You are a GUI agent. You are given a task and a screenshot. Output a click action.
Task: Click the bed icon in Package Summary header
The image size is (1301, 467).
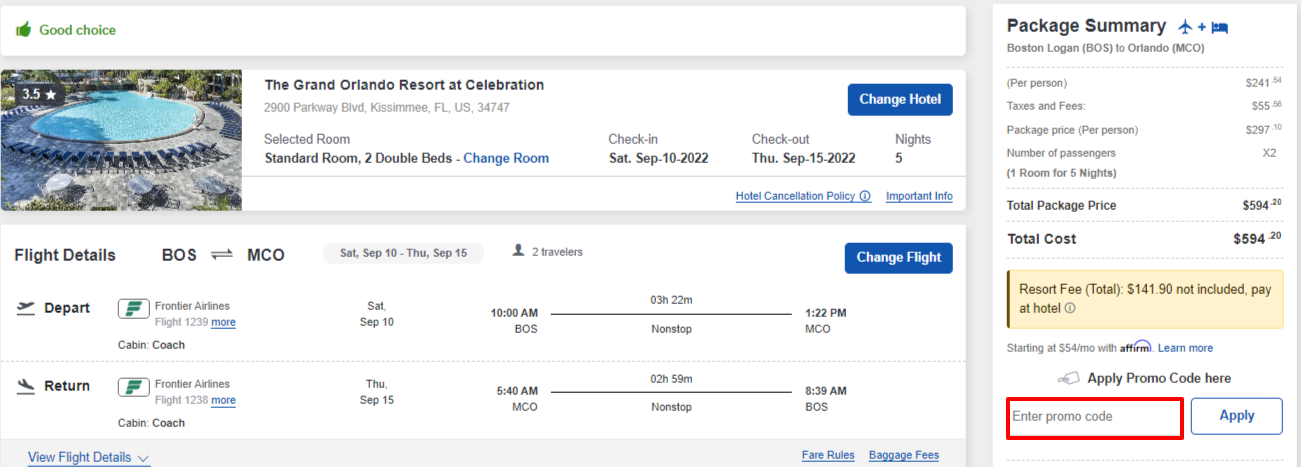1219,27
